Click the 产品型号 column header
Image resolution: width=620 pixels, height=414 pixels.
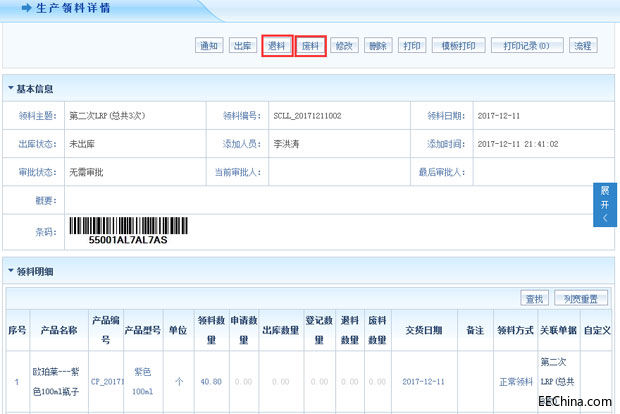143,330
